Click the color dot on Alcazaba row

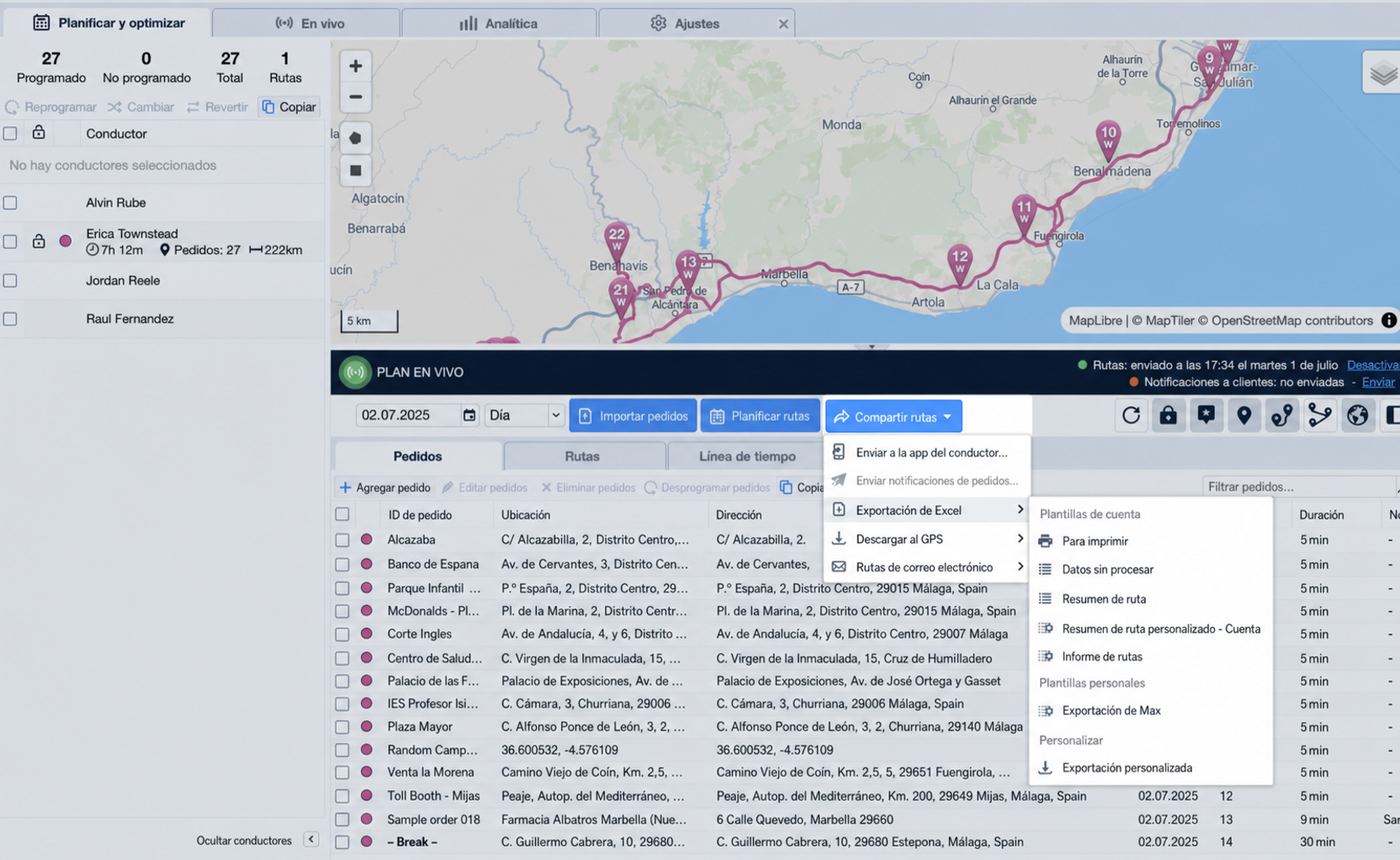point(367,539)
